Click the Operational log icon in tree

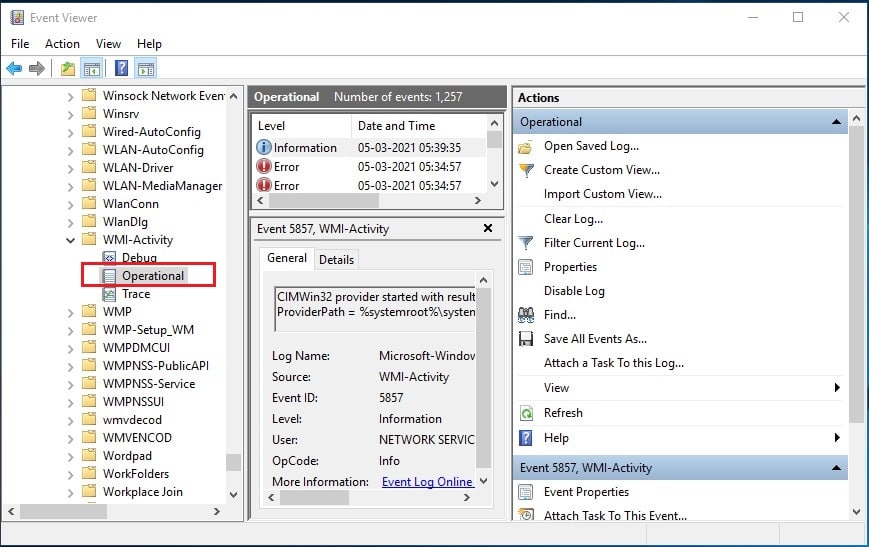click(109, 276)
